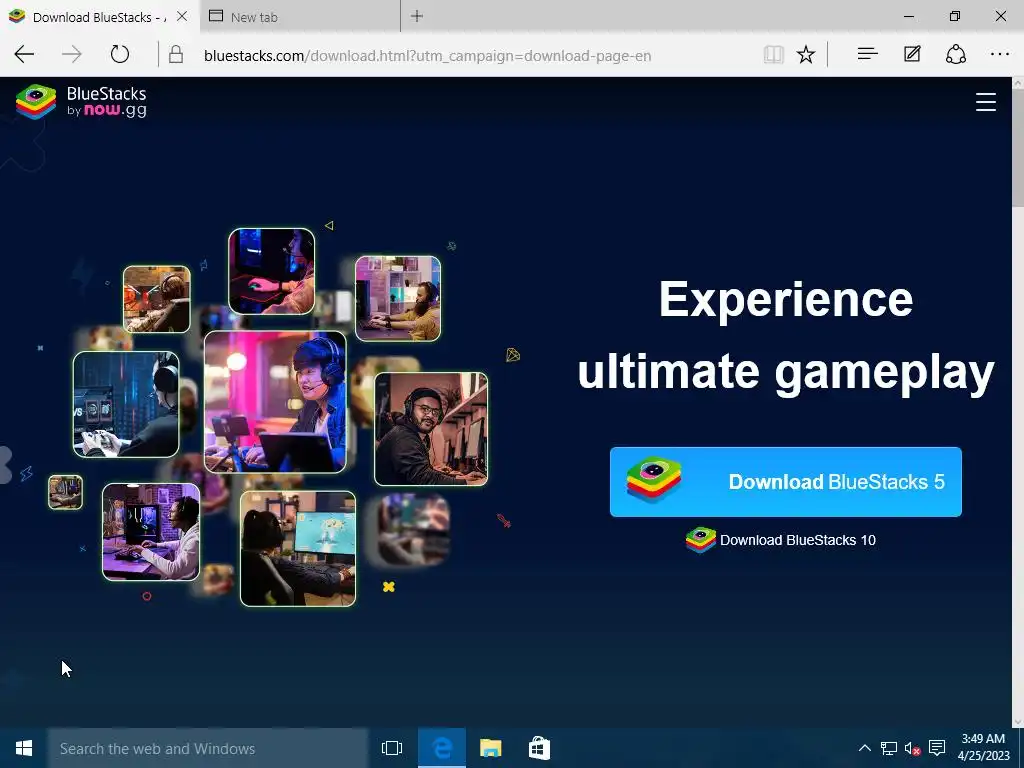Click BlueStacks by now.gg logo
This screenshot has width=1024, height=768.
(81, 102)
